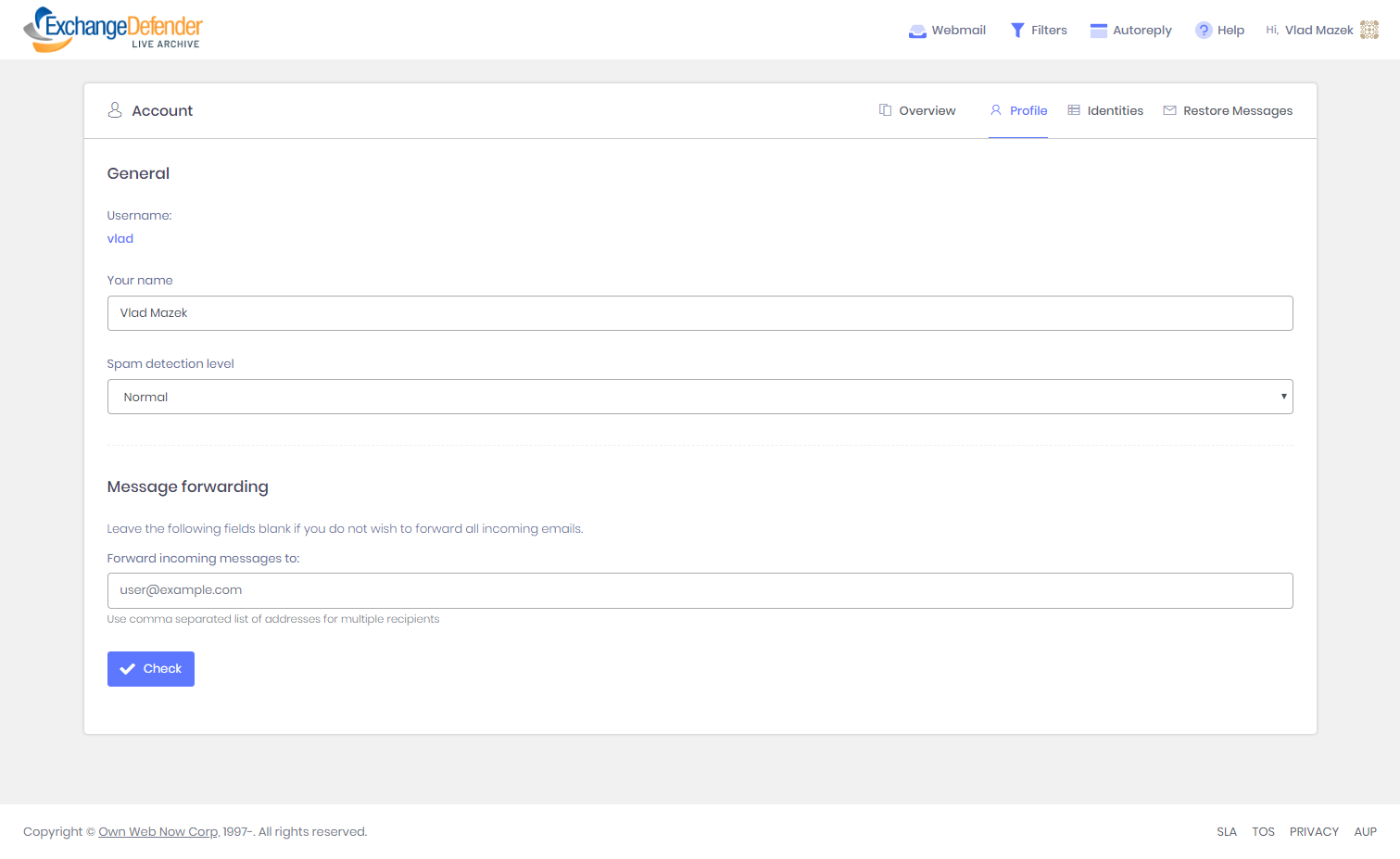Screen dimensions: 1400x859
Task: Open the Own Web Now Corp link
Action: 158,832
